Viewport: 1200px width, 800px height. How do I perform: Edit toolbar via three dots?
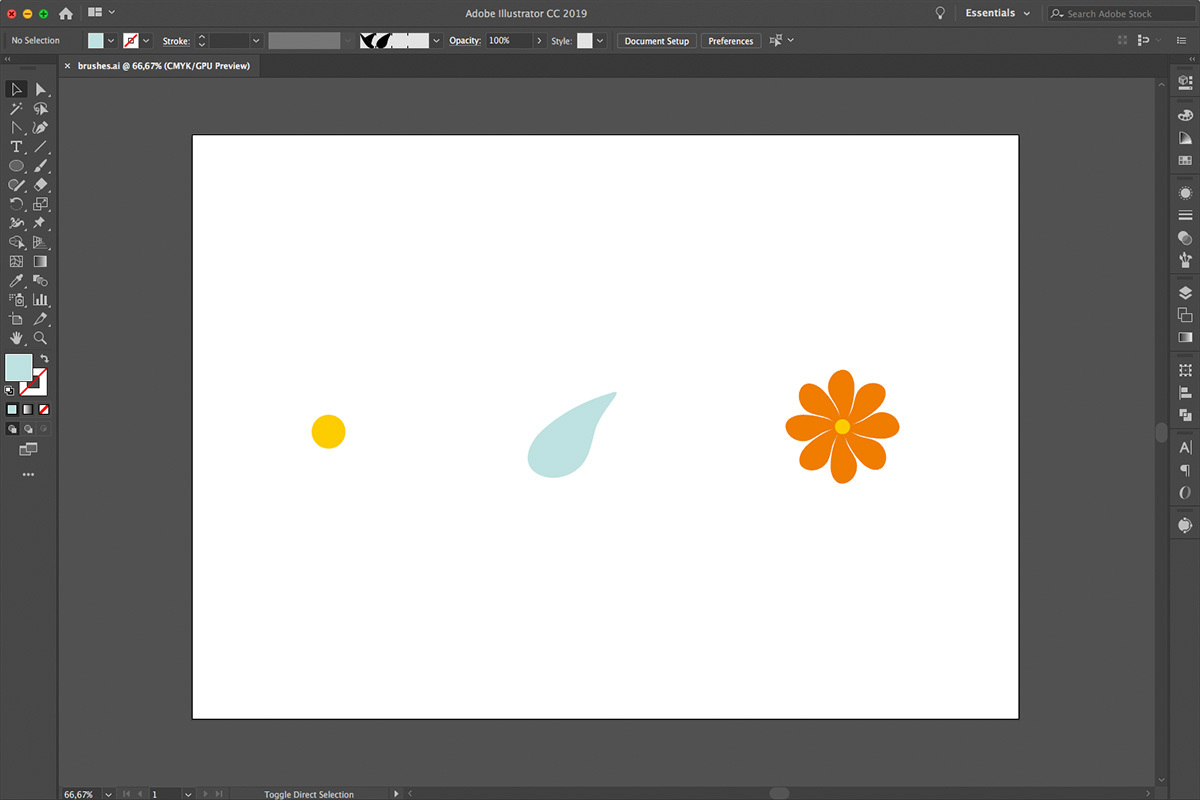[x=28, y=475]
